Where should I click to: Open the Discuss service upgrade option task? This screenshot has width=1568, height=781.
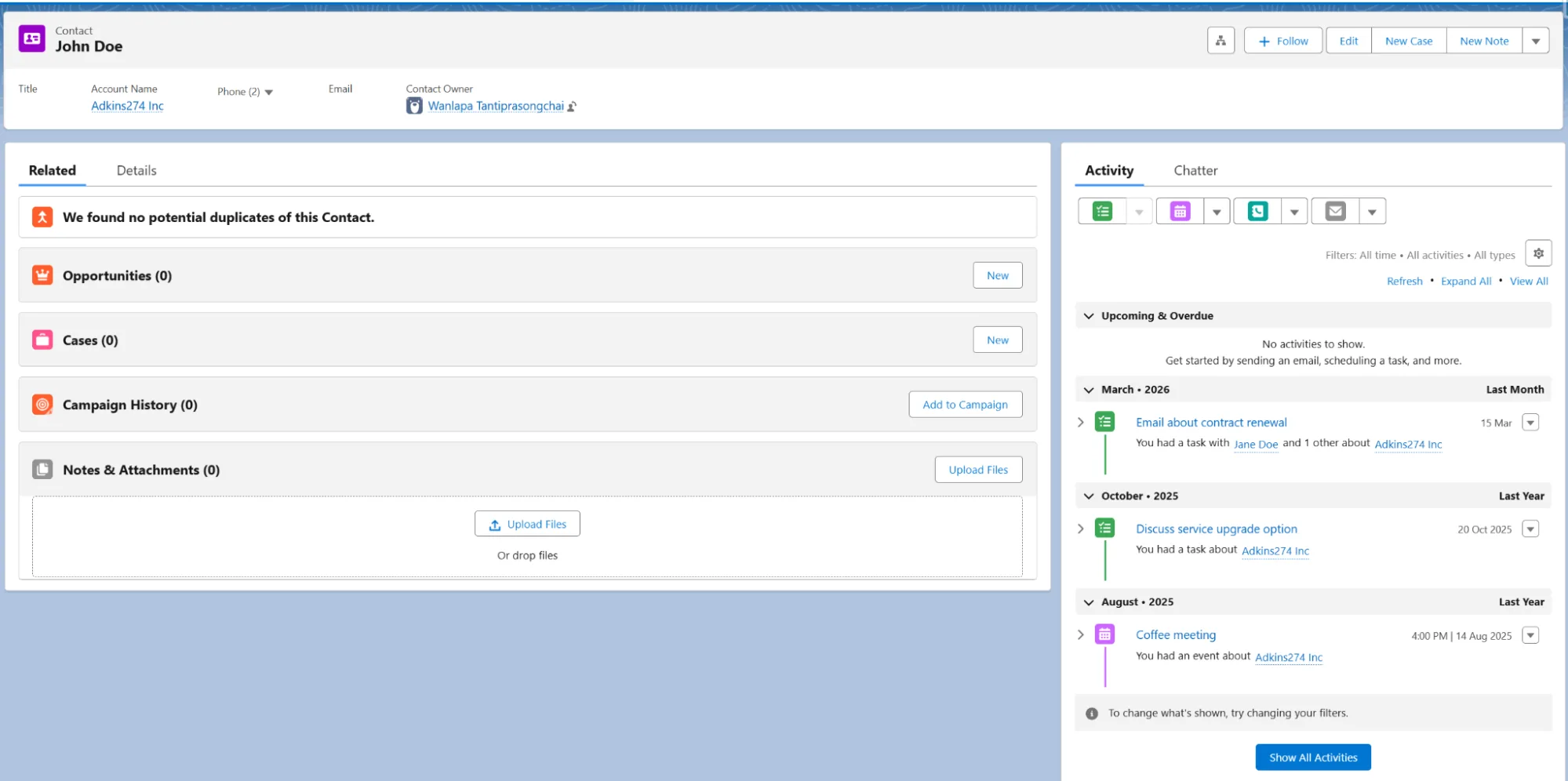pyautogui.click(x=1217, y=529)
